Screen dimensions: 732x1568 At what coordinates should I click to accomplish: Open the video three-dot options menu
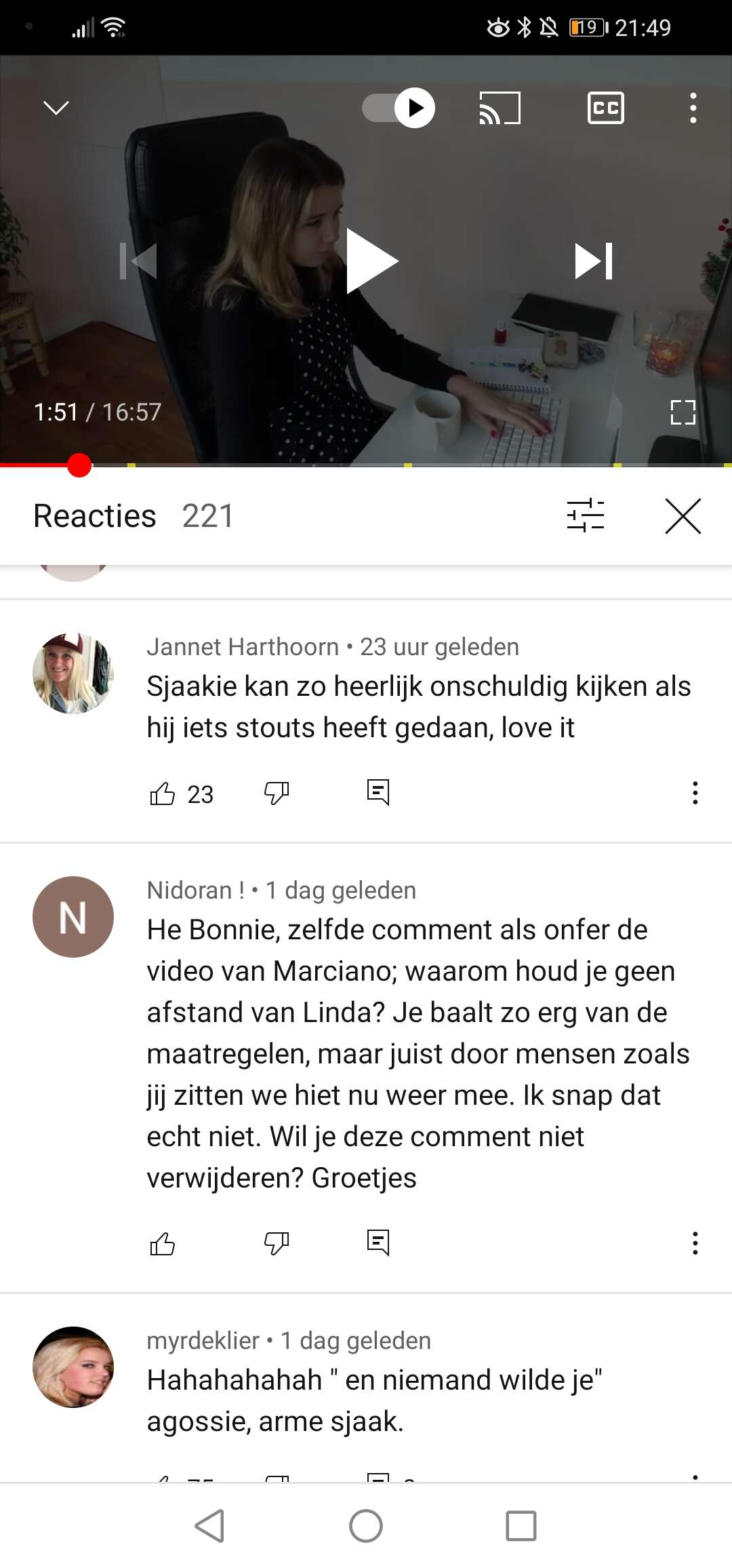(x=693, y=109)
